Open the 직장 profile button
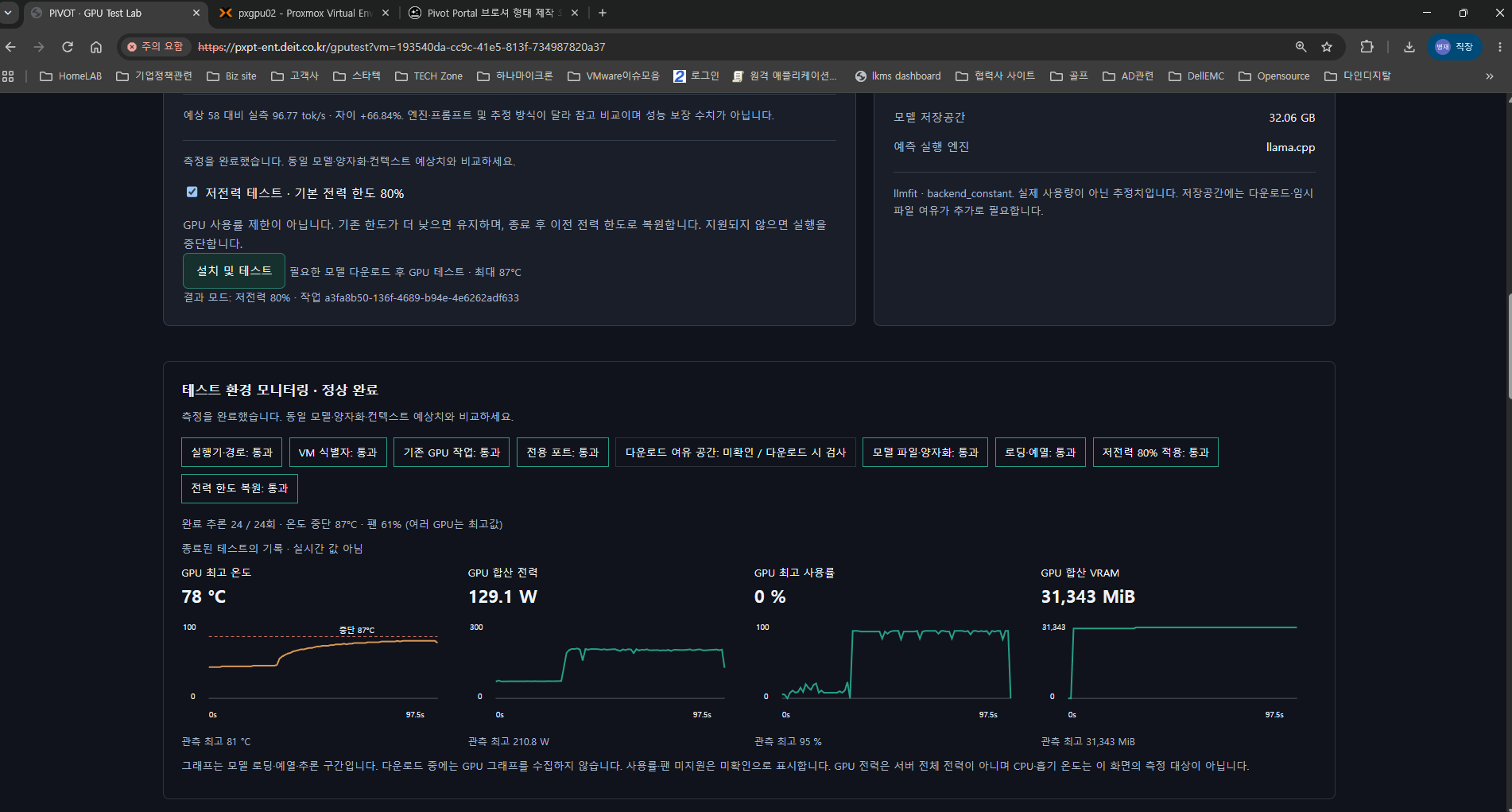The width and height of the screenshot is (1512, 812). pyautogui.click(x=1455, y=47)
